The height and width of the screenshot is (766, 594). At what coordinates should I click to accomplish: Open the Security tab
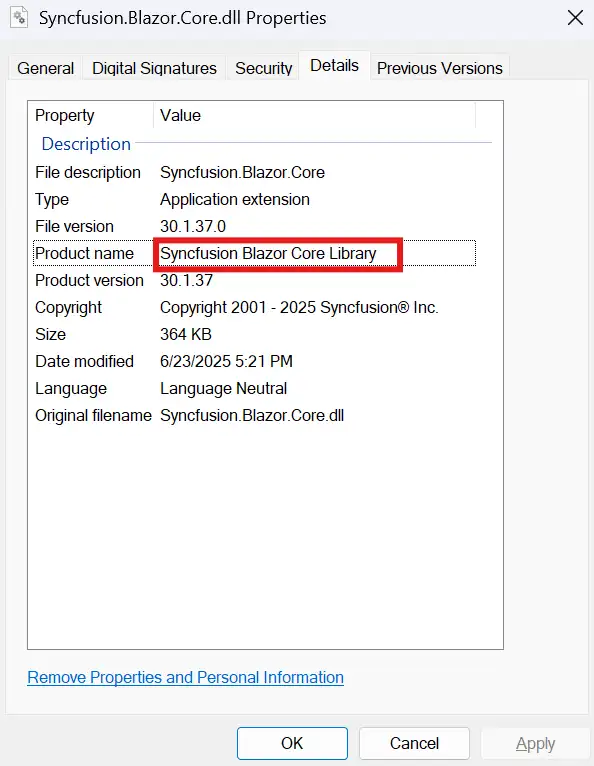coord(263,68)
